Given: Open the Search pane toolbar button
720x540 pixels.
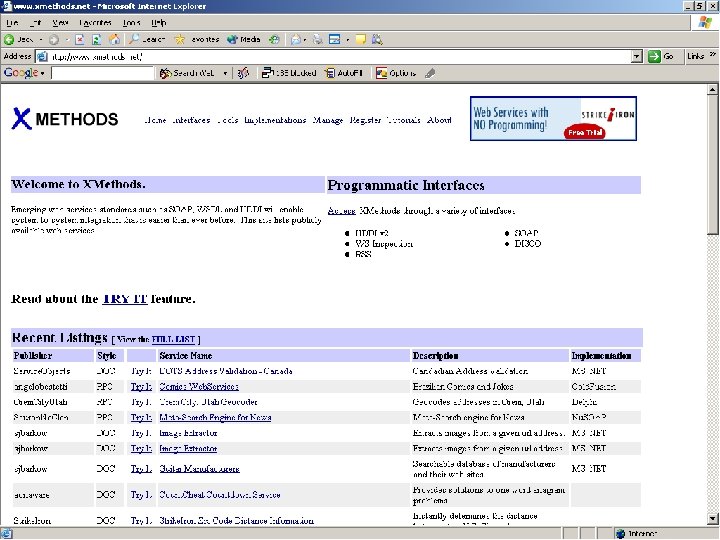Looking at the screenshot, I should pyautogui.click(x=147, y=39).
